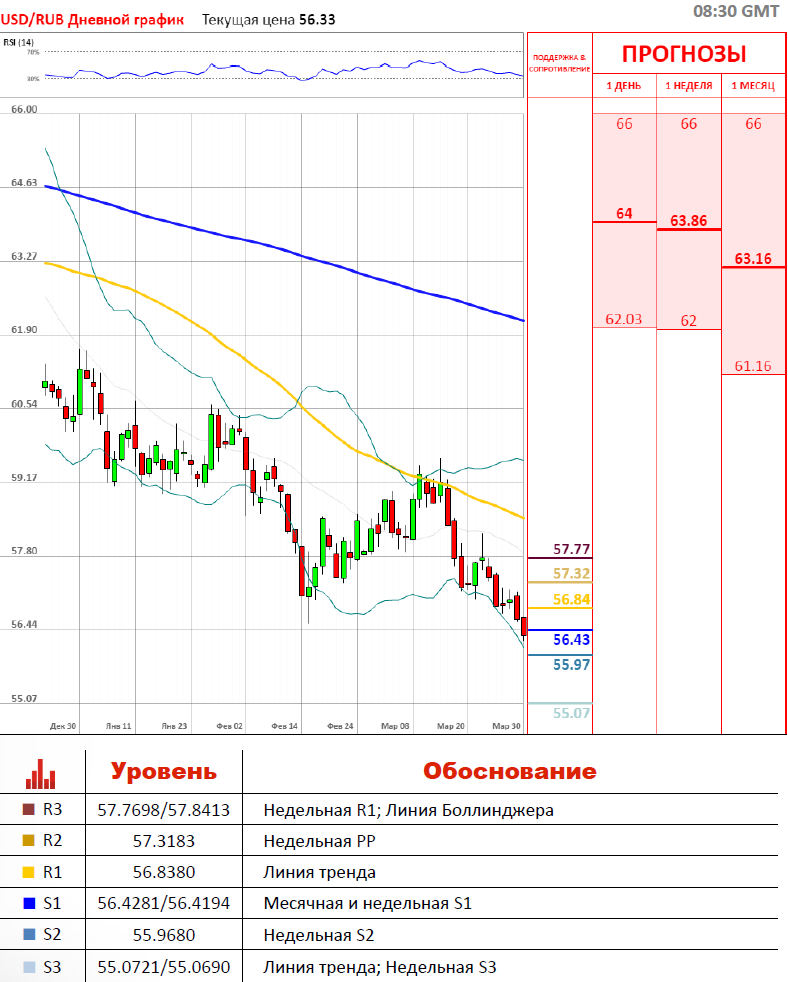Switch to the 1 НЕДЕЛЯ forecast column

point(689,86)
